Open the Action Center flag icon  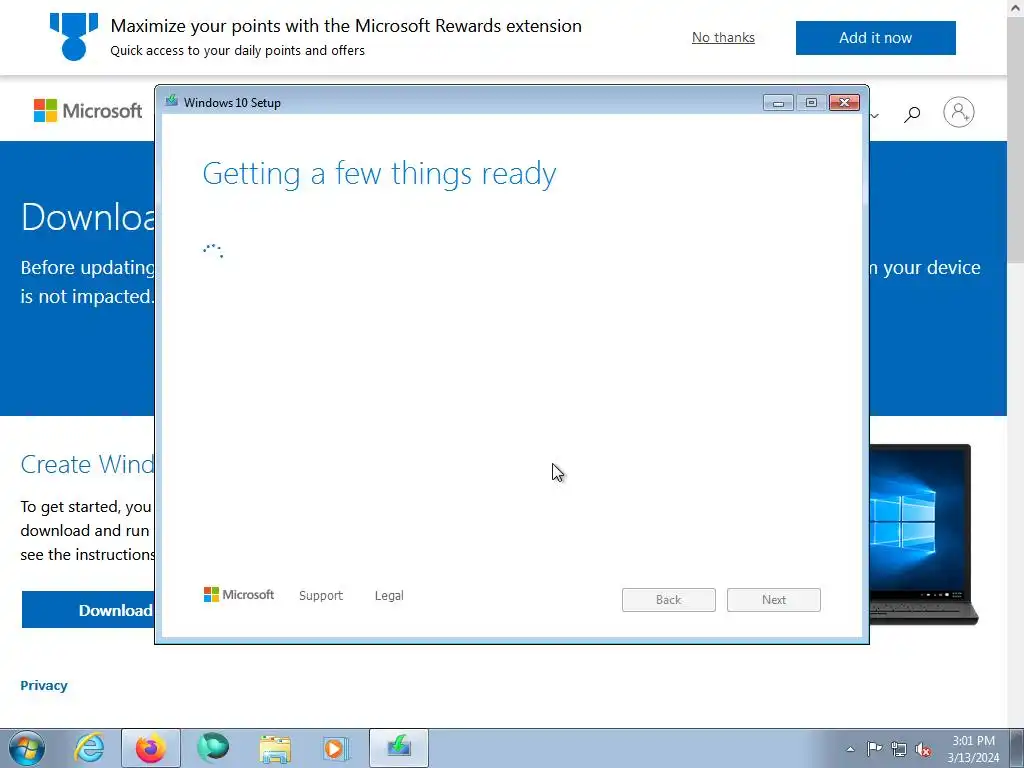tap(874, 749)
